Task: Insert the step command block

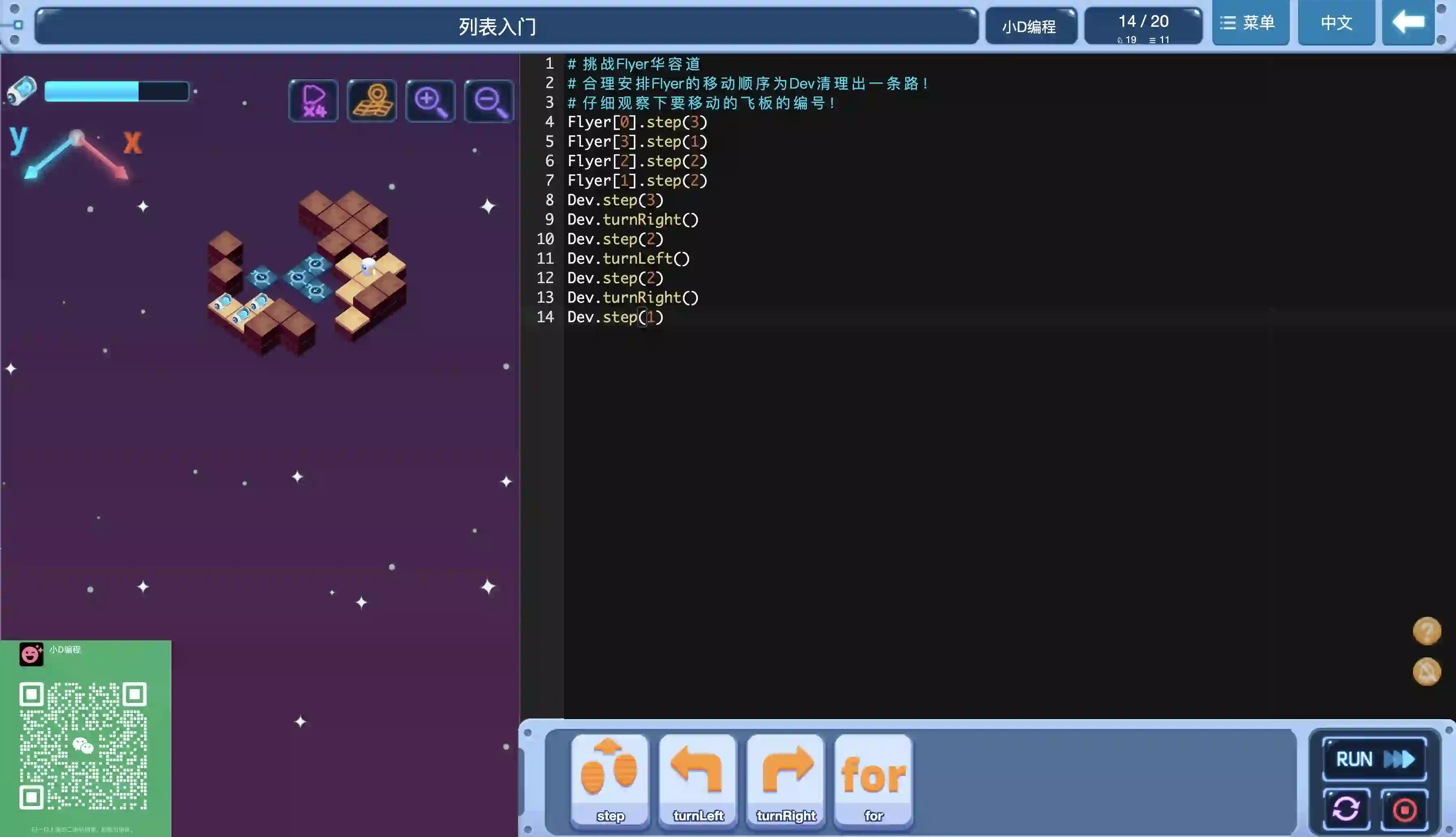Action: [x=610, y=781]
